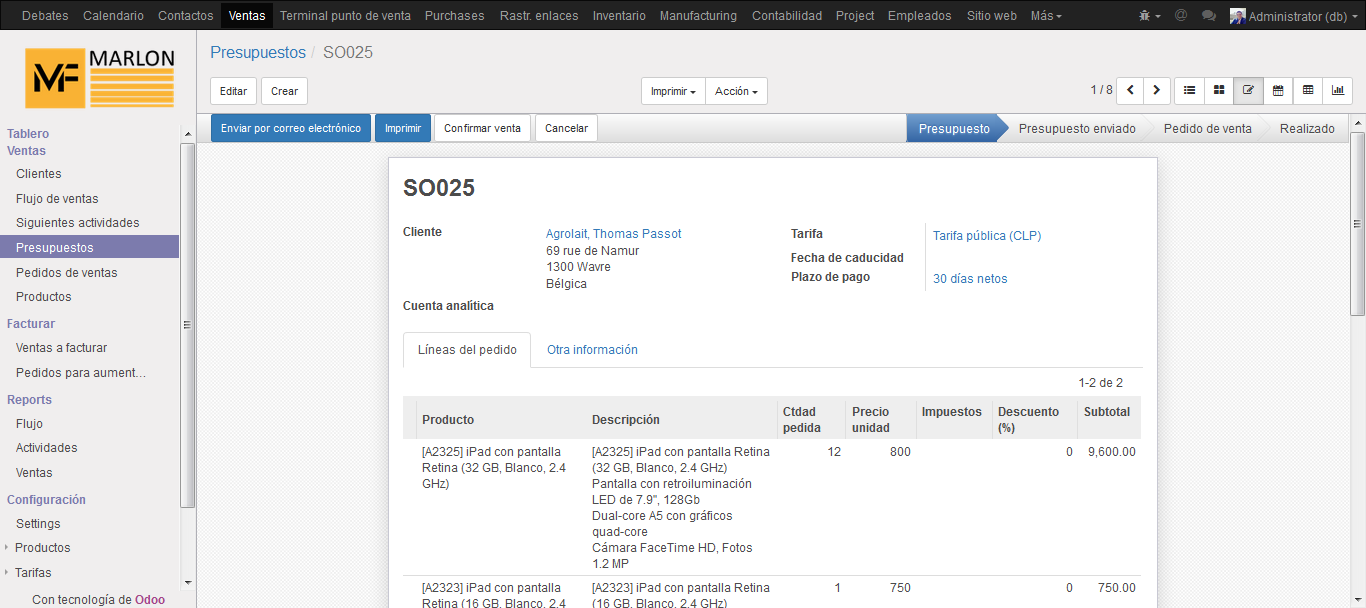
Task: Click the Realizado status stage
Action: (1307, 128)
